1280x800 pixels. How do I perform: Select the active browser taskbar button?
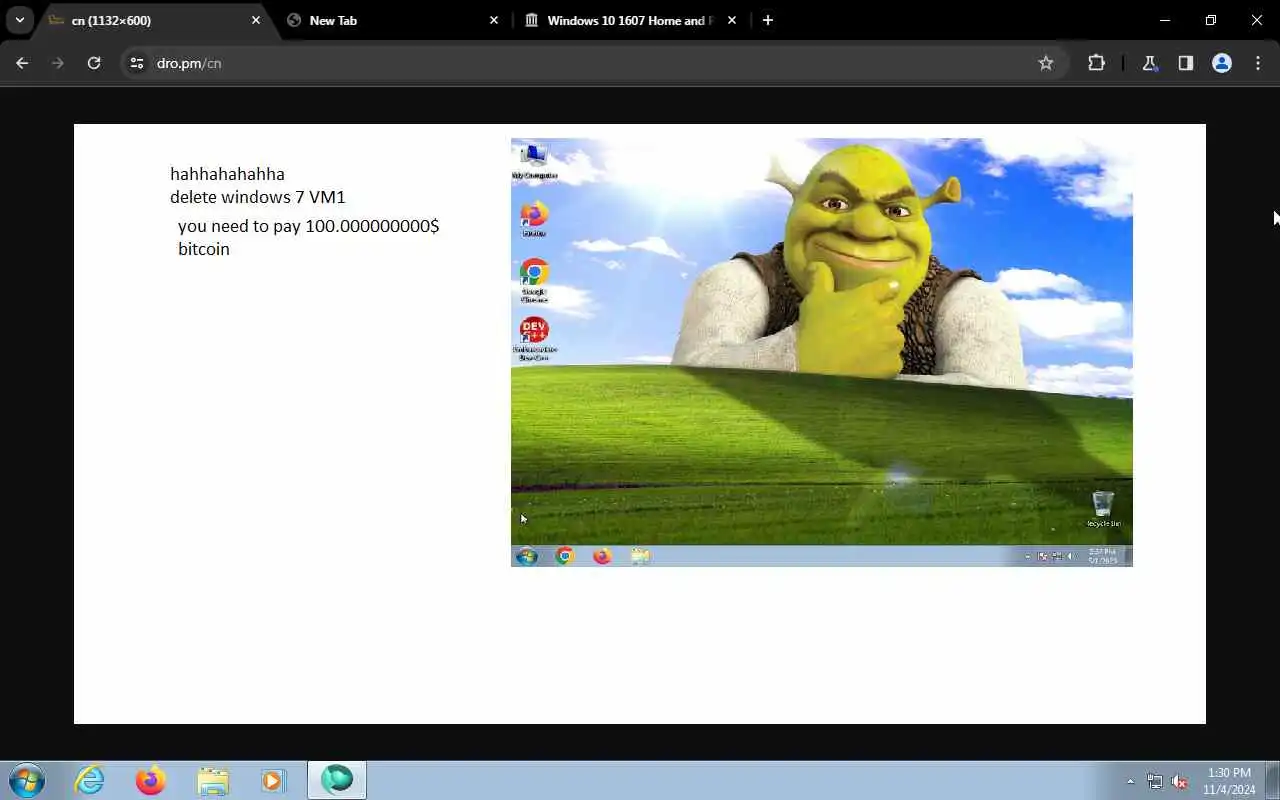tap(337, 780)
